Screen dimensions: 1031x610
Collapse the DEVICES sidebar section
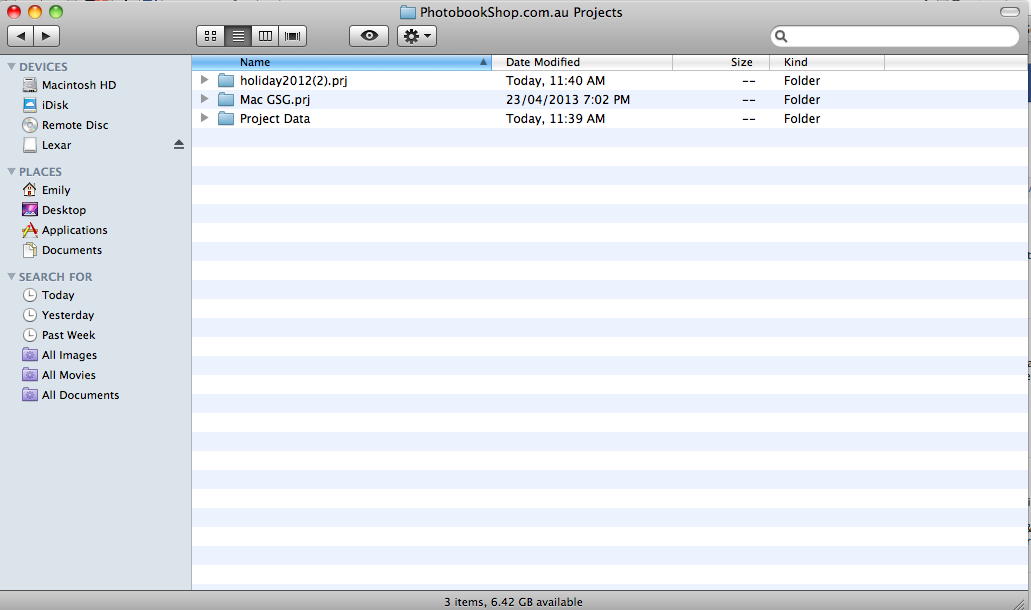pos(11,67)
